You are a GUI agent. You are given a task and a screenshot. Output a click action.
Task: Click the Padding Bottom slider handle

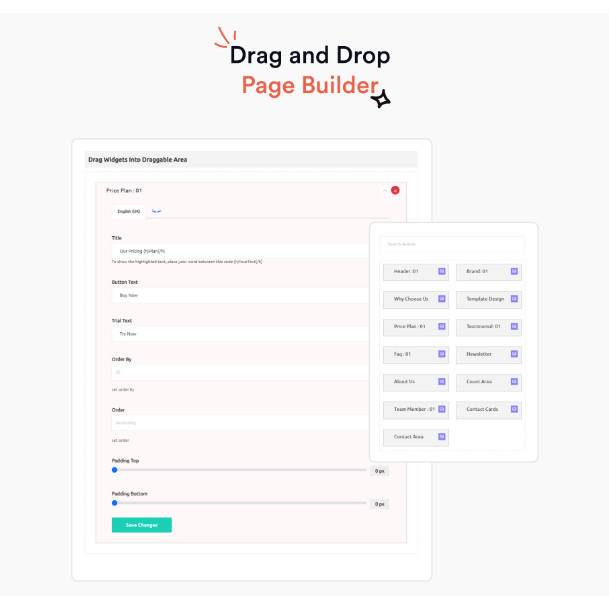[115, 503]
